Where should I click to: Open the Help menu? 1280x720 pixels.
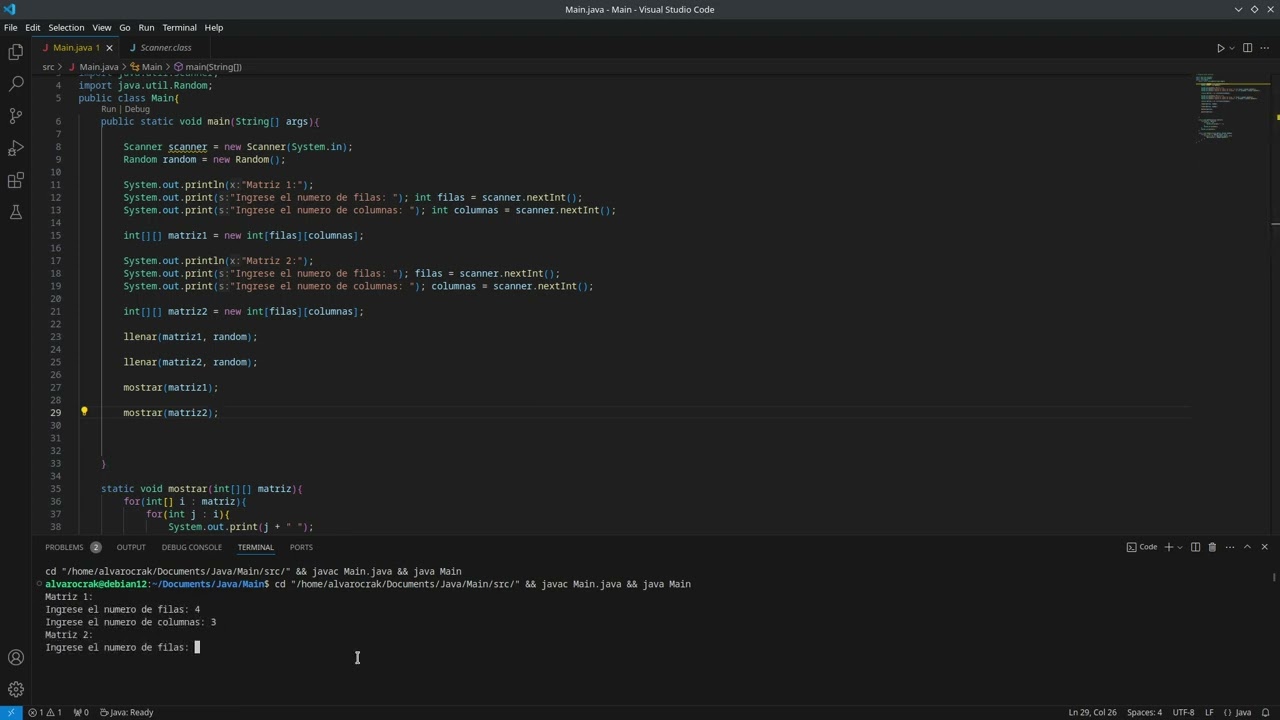(x=214, y=28)
